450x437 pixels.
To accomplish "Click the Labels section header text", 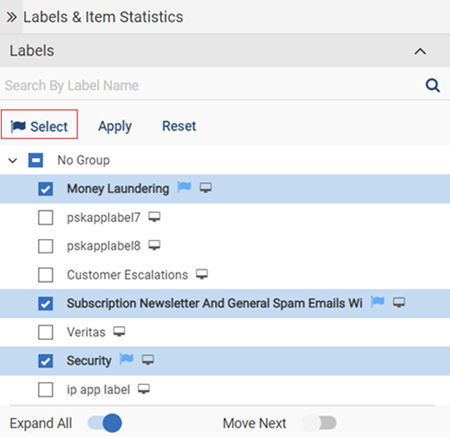I will point(32,51).
